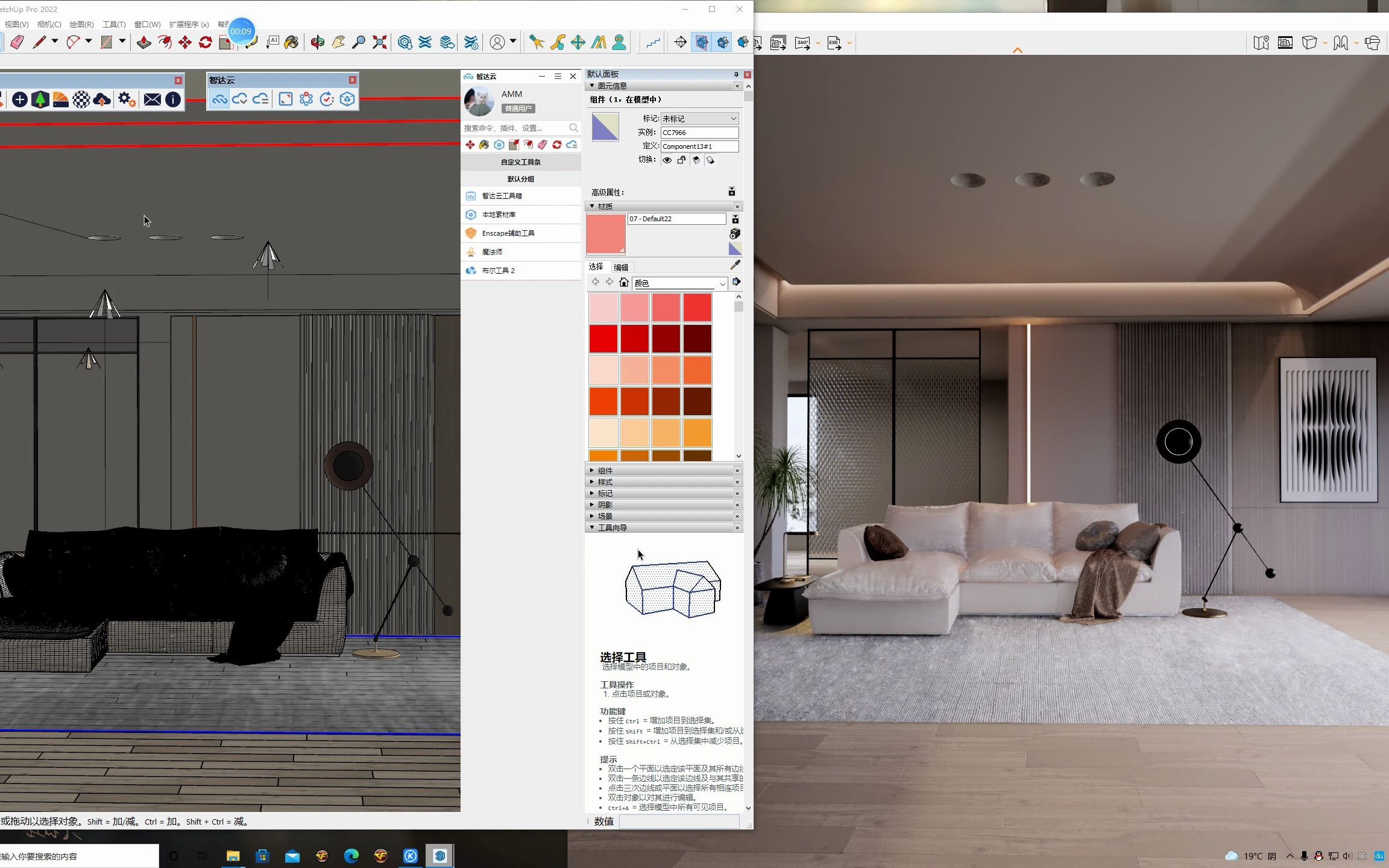Viewport: 1389px width, 868px height.
Task: Click the info circle icon in floating toolbar
Action: (x=173, y=99)
